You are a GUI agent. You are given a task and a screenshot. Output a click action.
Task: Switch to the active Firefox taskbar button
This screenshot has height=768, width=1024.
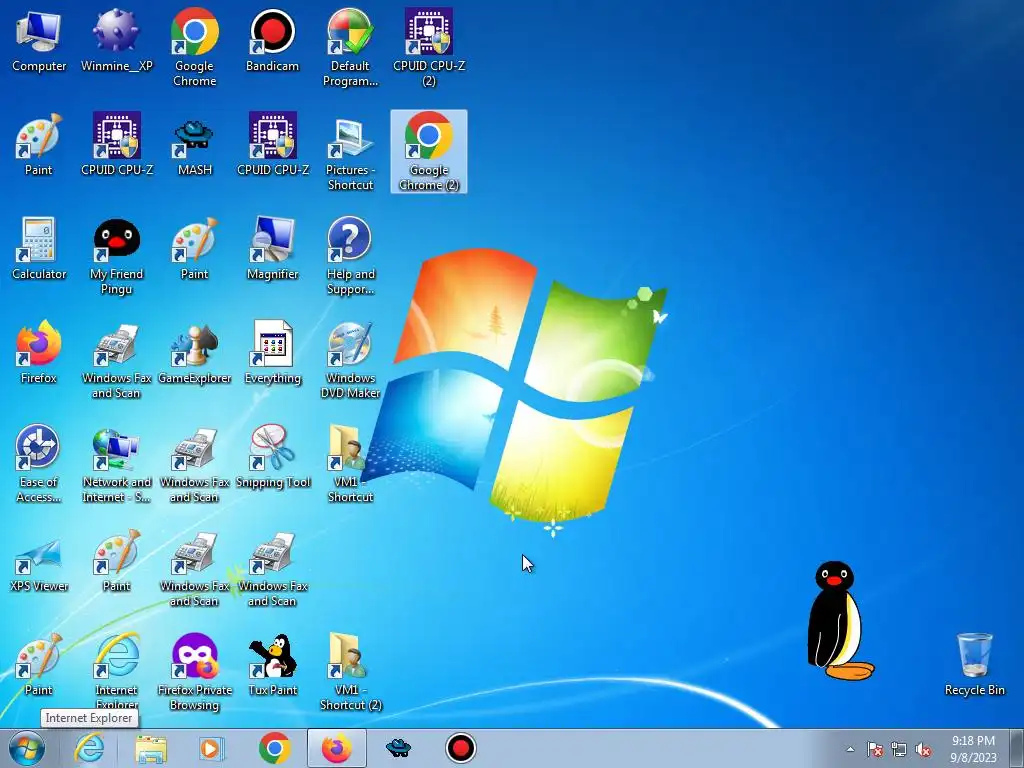(x=336, y=748)
